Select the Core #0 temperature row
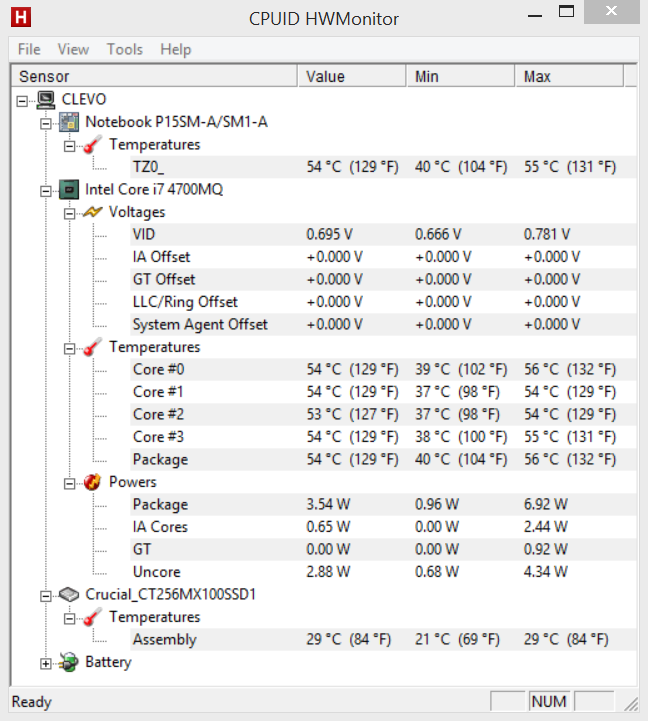 pyautogui.click(x=384, y=370)
